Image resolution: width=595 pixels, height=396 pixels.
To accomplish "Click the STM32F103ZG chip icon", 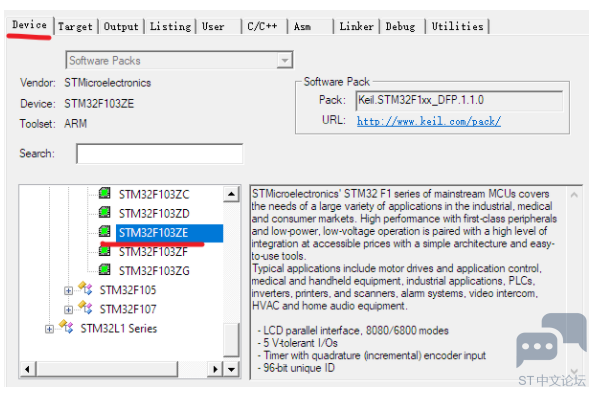I will 104,270.
